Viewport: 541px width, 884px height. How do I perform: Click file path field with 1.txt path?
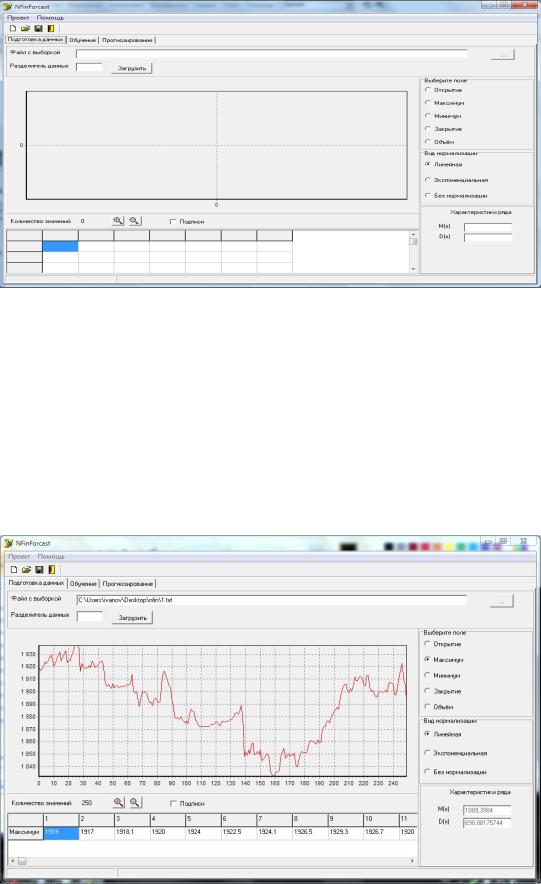coord(272,600)
